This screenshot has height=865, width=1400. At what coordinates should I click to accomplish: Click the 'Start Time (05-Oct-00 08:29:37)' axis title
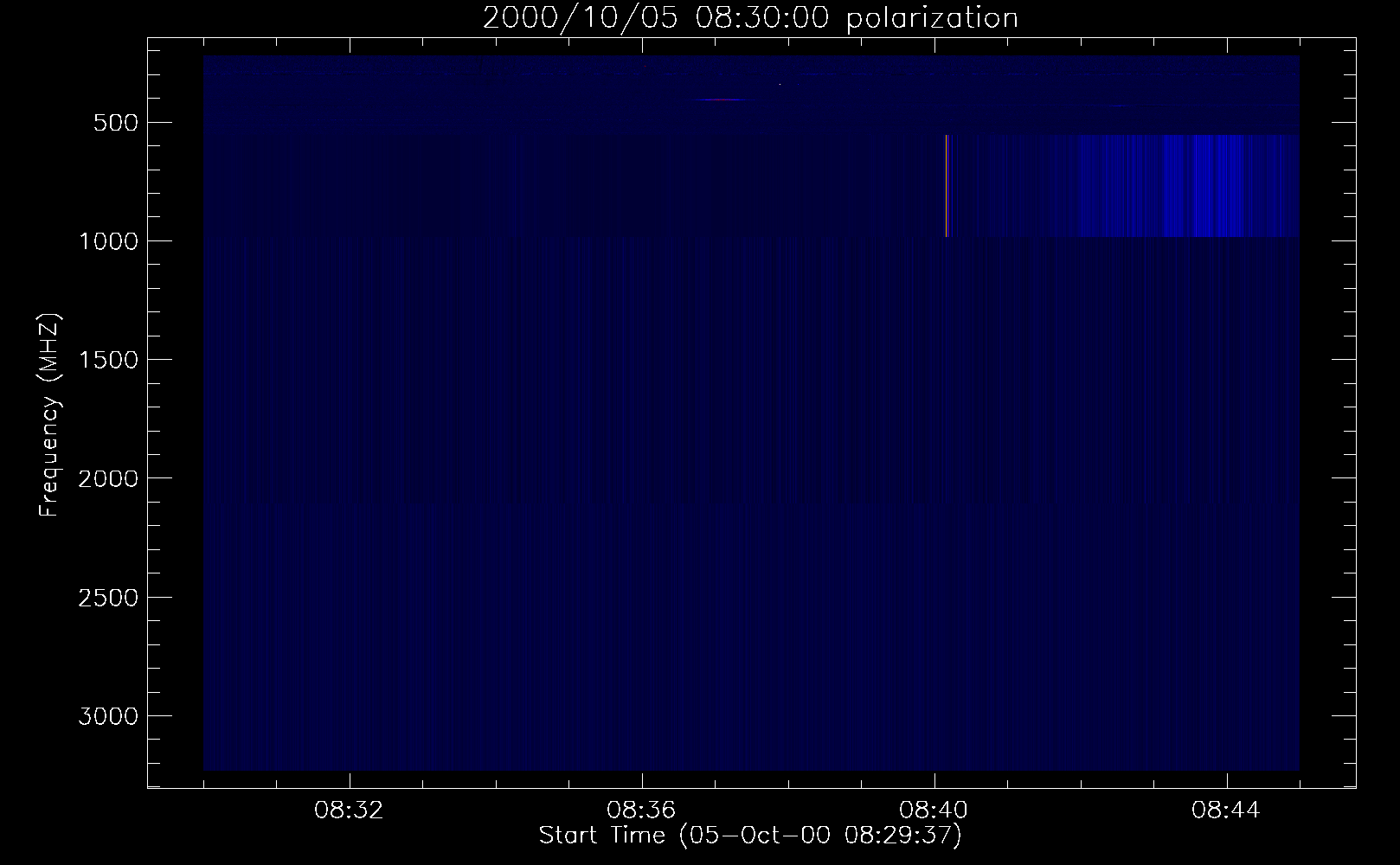[750, 836]
